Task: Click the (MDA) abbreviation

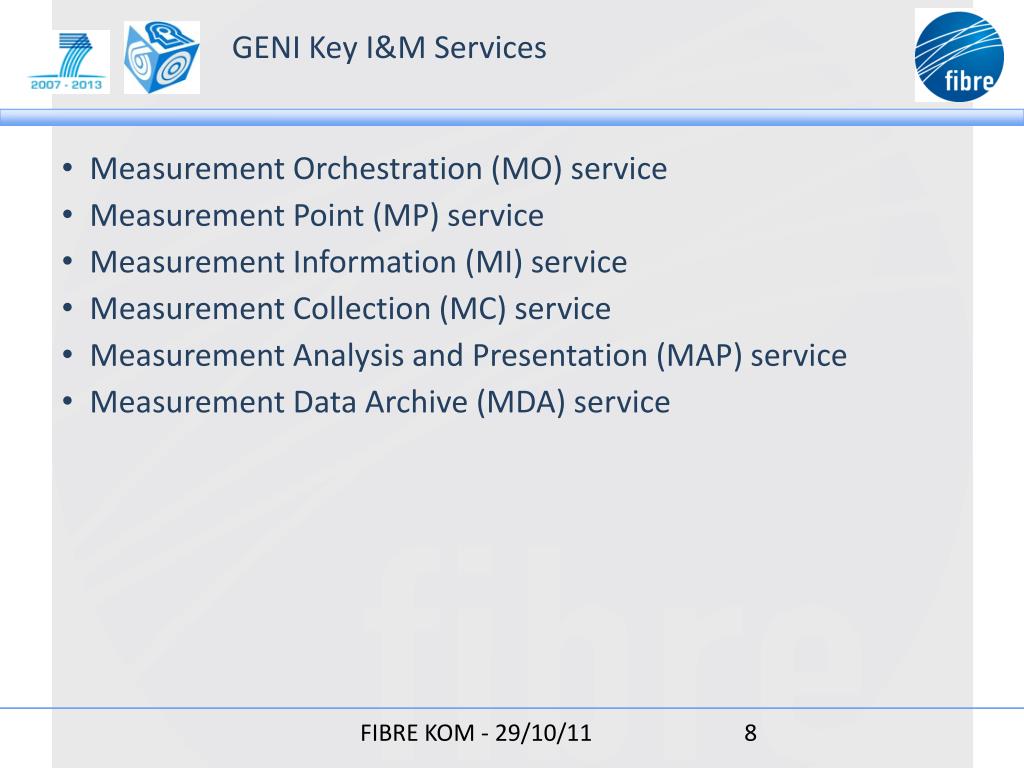Action: (520, 402)
